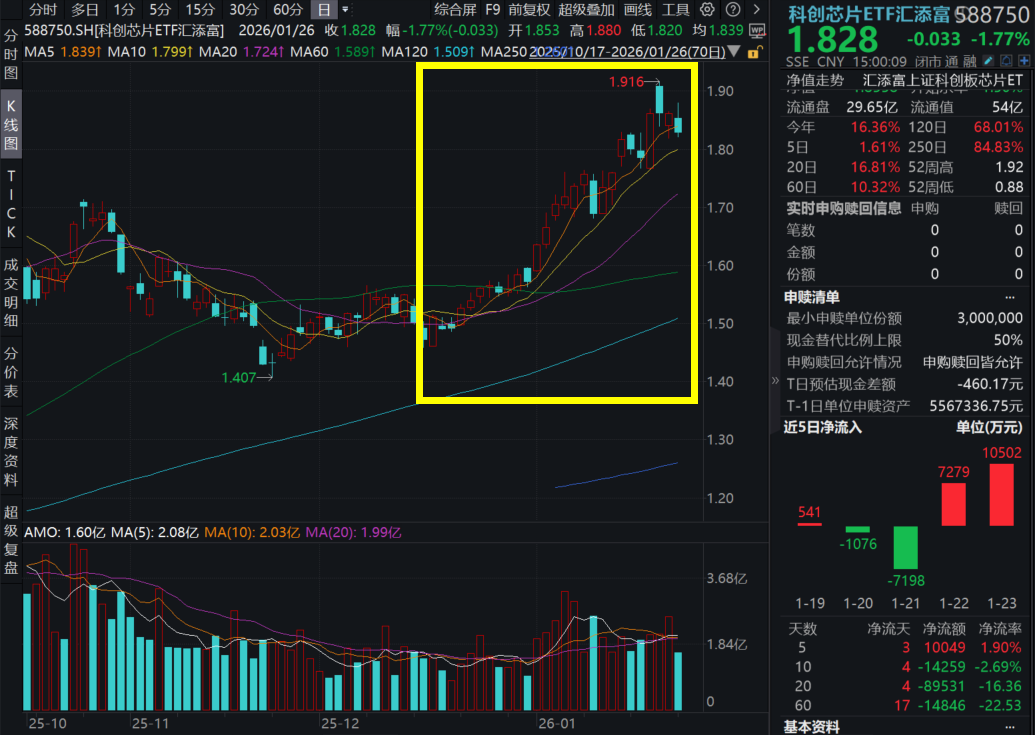Open the settings gear icon in the top toolbar

pos(707,10)
